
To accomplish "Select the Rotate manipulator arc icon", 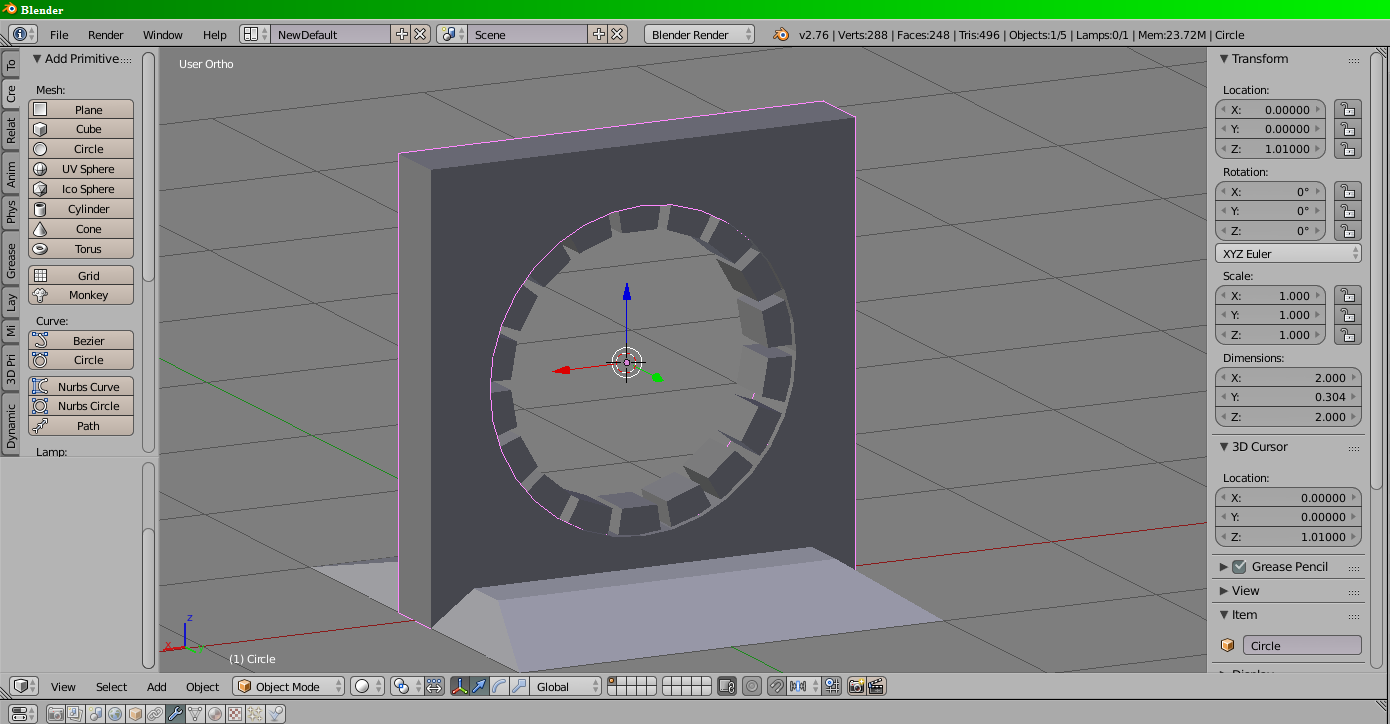I will (499, 686).
